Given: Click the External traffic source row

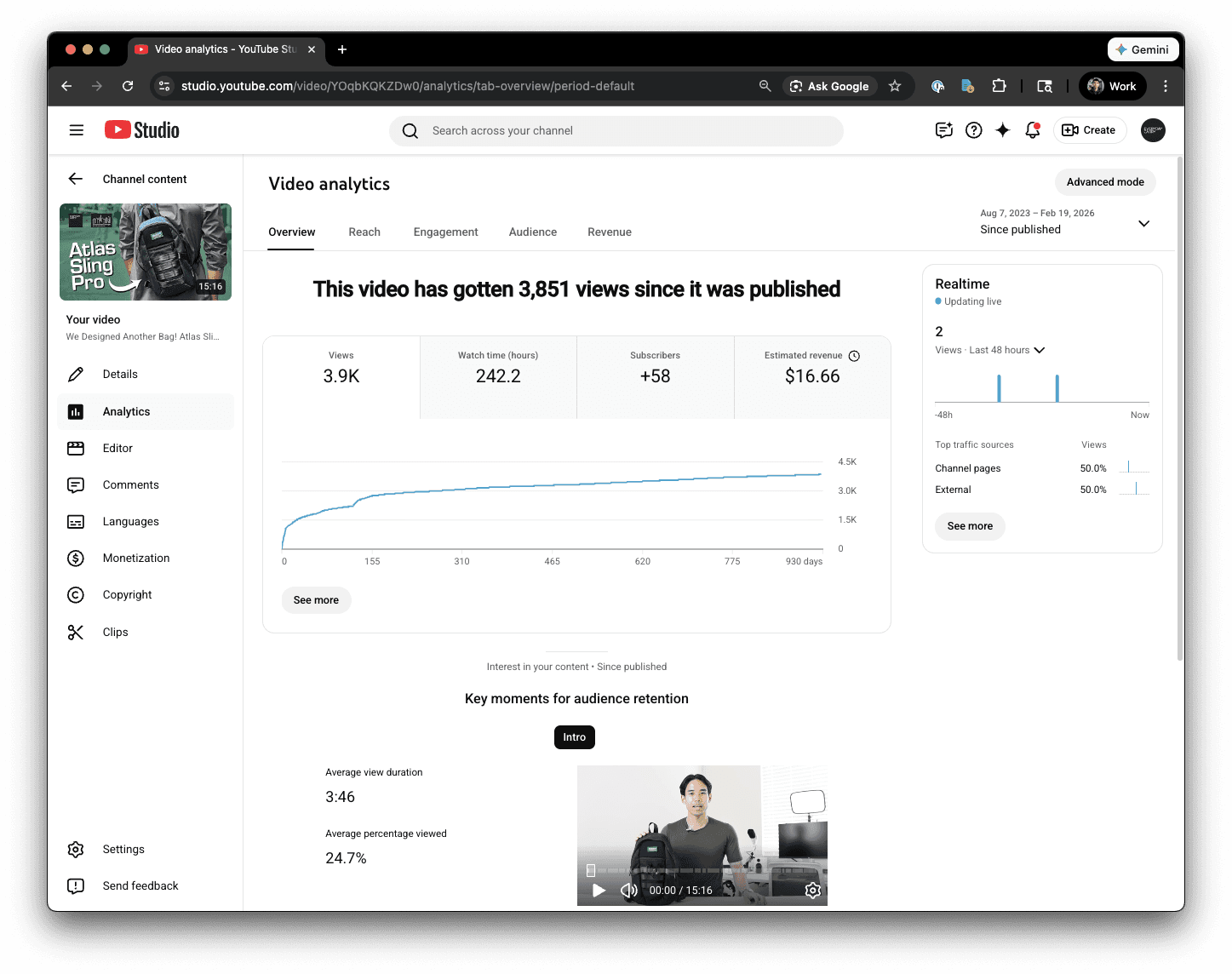Looking at the screenshot, I should click(x=1042, y=490).
